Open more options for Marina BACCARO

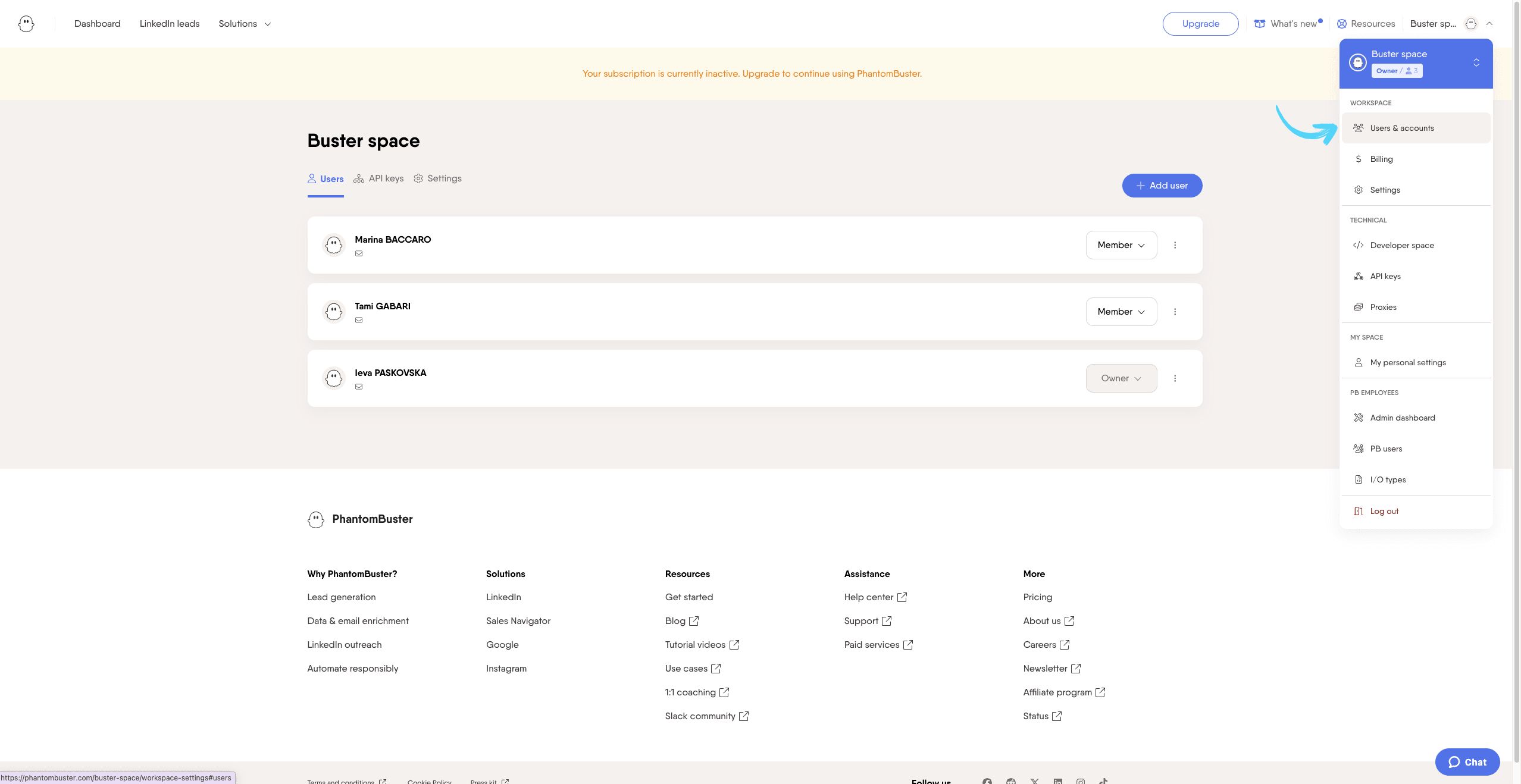click(1175, 245)
